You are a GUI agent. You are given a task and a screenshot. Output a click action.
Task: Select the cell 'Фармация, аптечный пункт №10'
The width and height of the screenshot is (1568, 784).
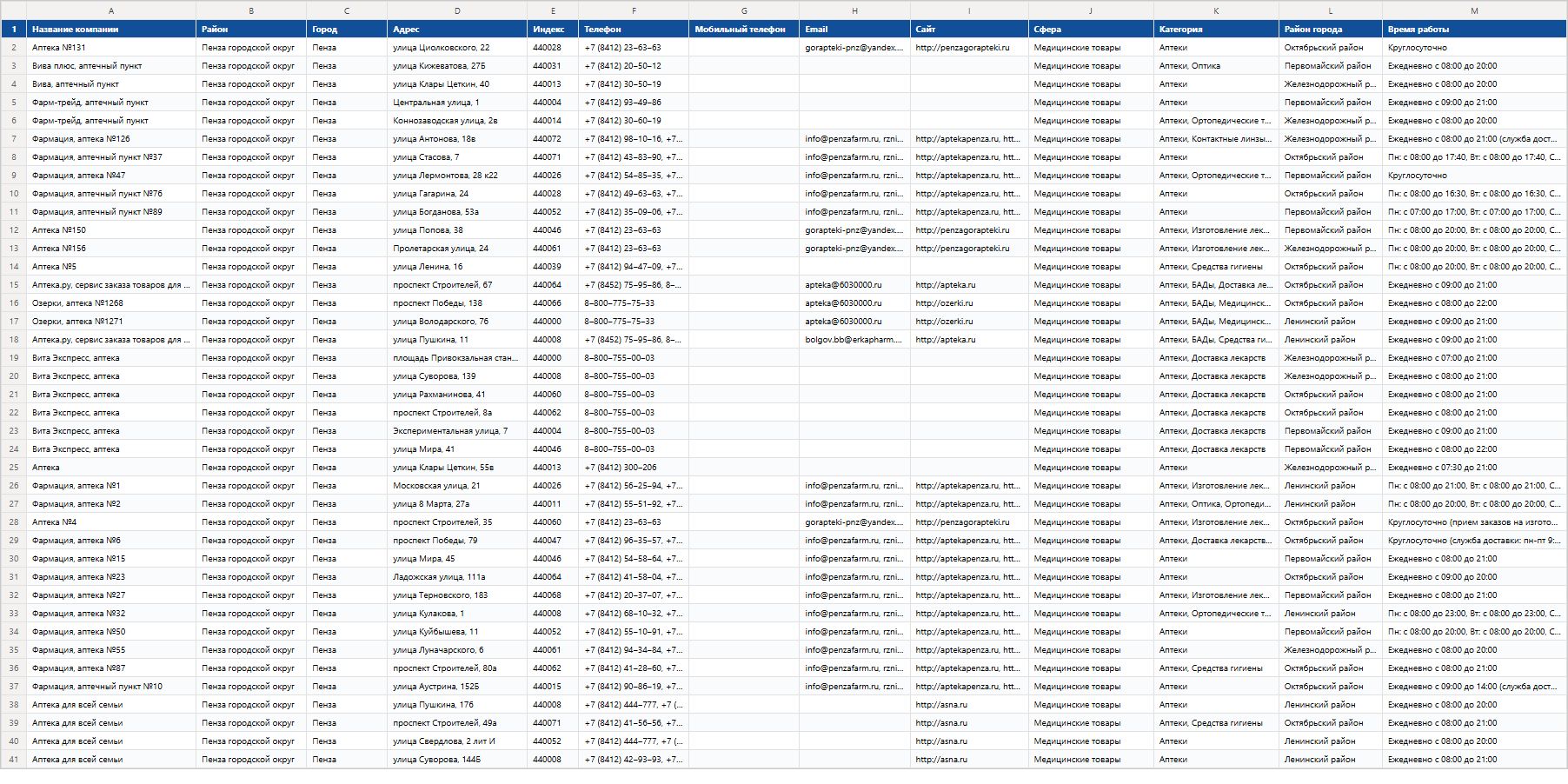coord(111,687)
